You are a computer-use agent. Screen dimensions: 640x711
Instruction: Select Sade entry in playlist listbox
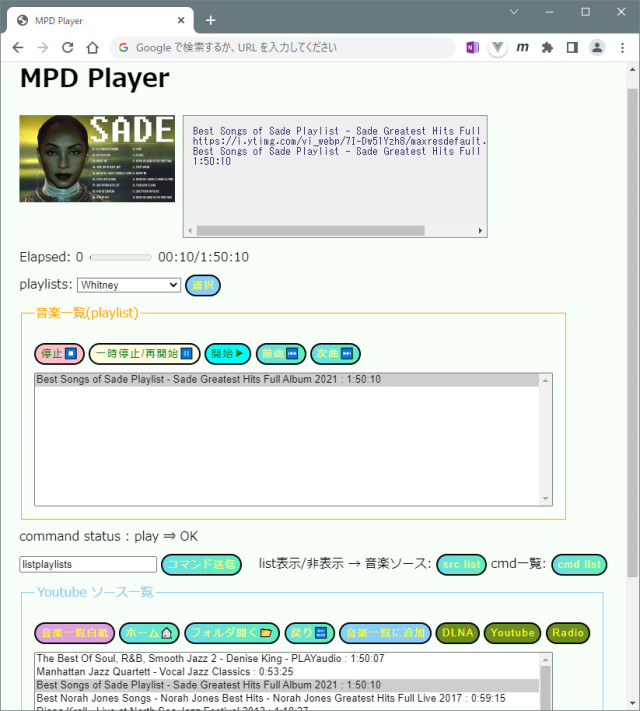tap(287, 380)
